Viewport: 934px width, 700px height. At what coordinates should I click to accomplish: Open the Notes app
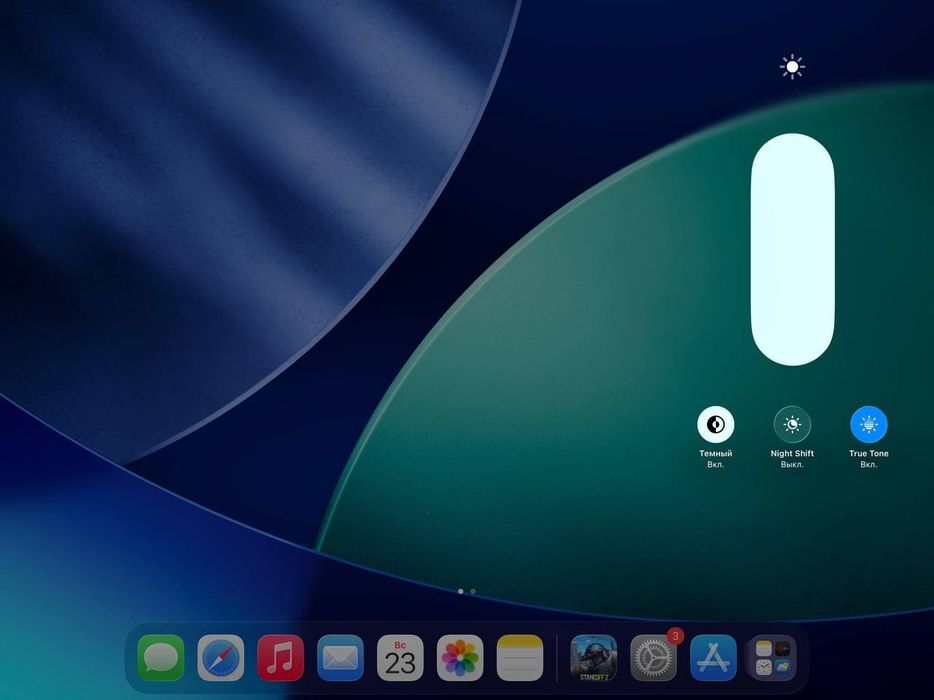point(520,658)
